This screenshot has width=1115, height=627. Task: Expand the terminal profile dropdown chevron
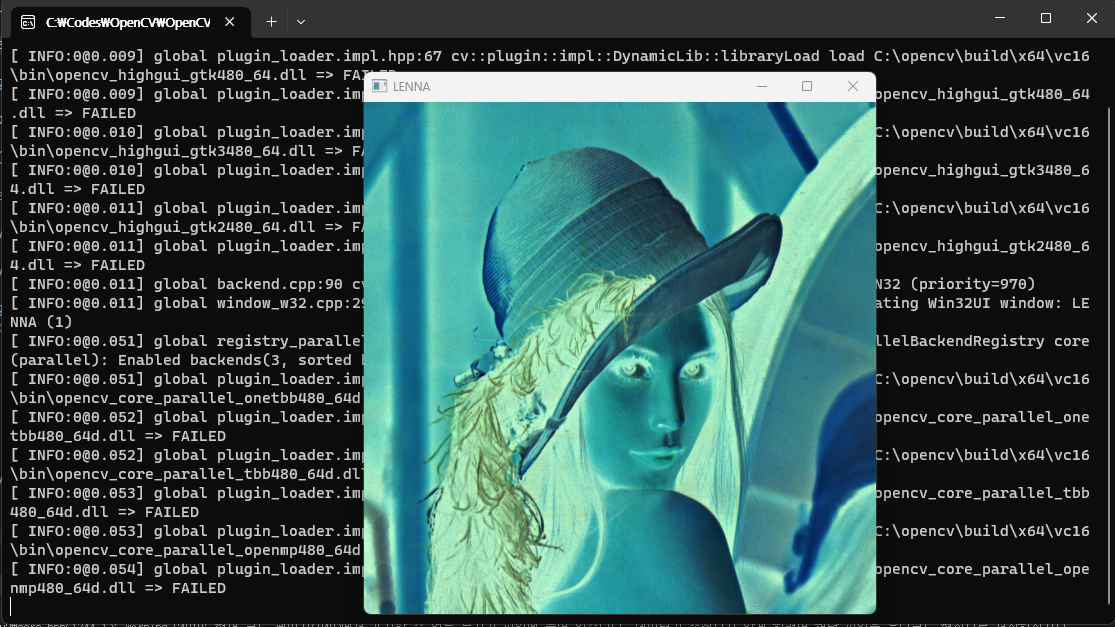coord(301,22)
